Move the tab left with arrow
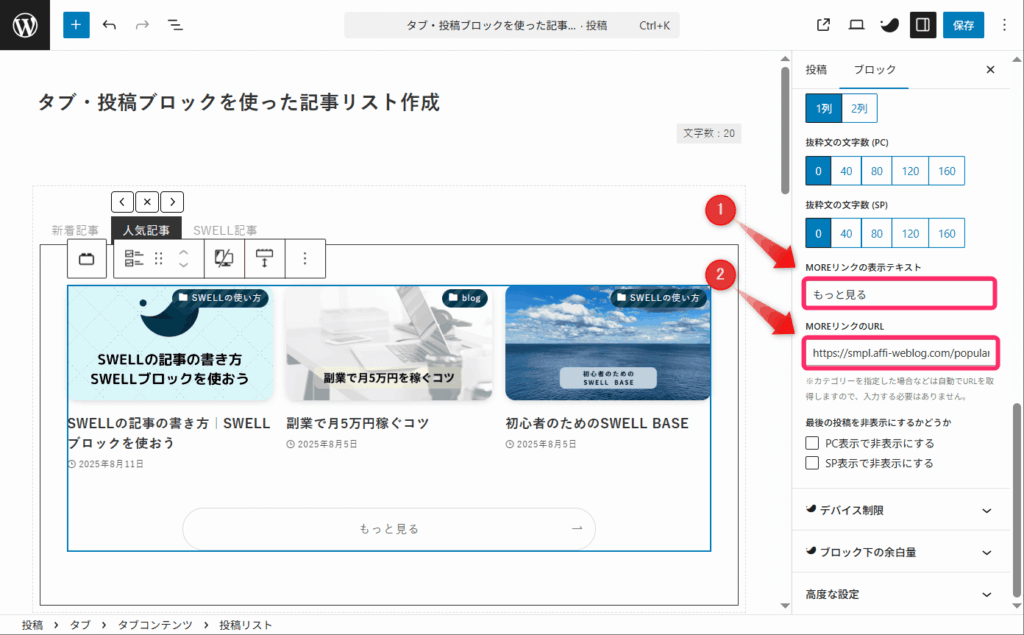This screenshot has width=1024, height=635. (122, 202)
